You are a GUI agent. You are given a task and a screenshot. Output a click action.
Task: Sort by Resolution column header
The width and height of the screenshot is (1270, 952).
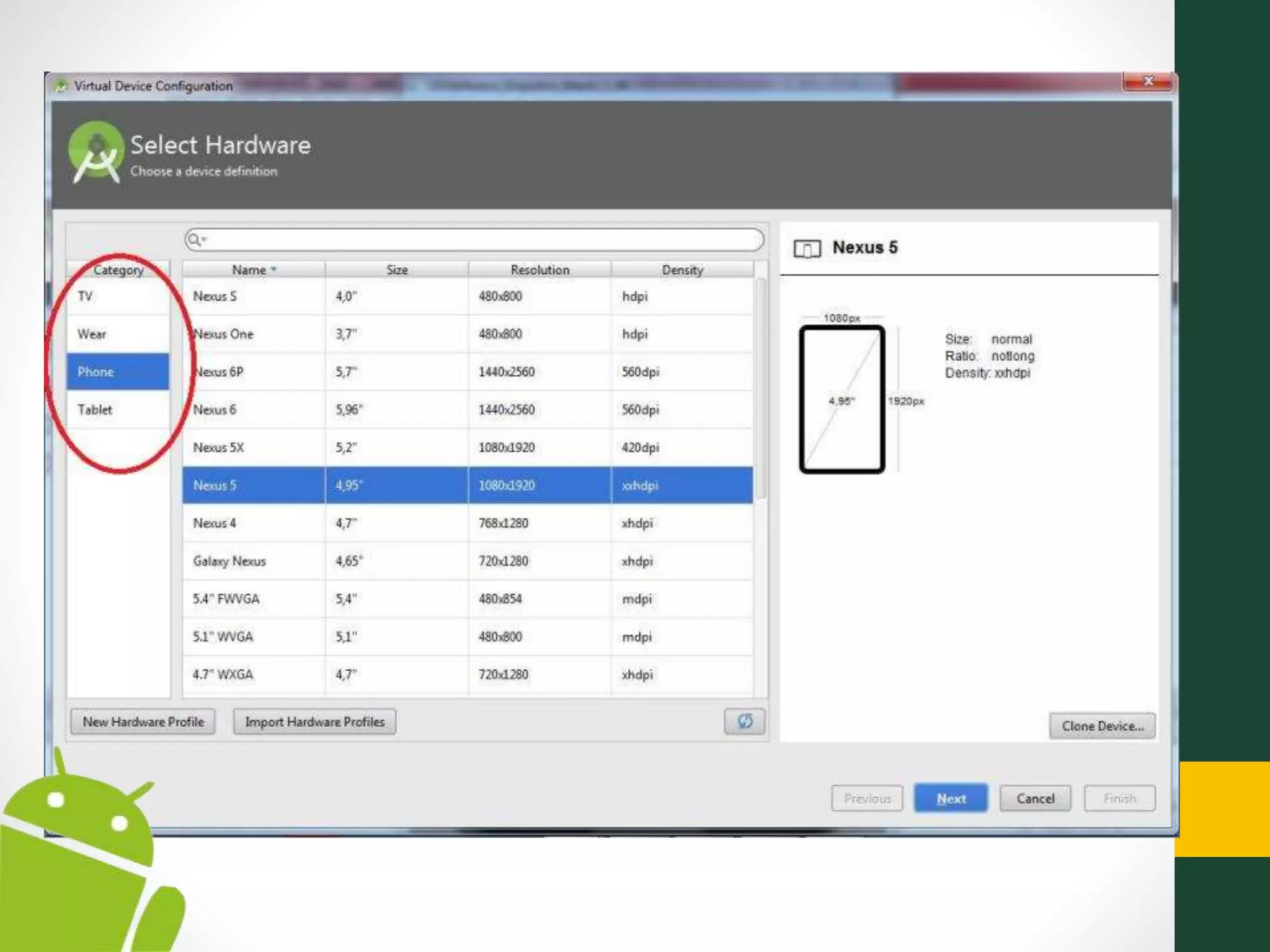click(x=540, y=270)
